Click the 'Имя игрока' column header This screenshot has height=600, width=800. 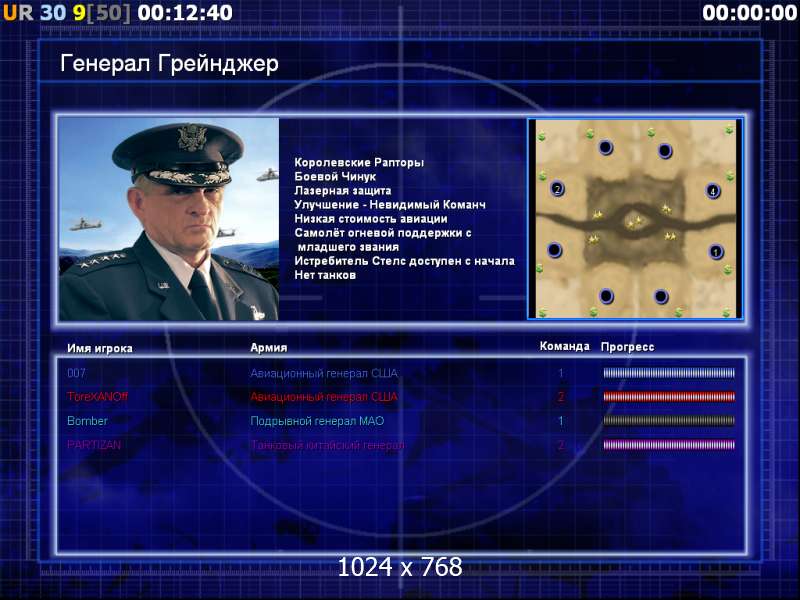click(100, 348)
